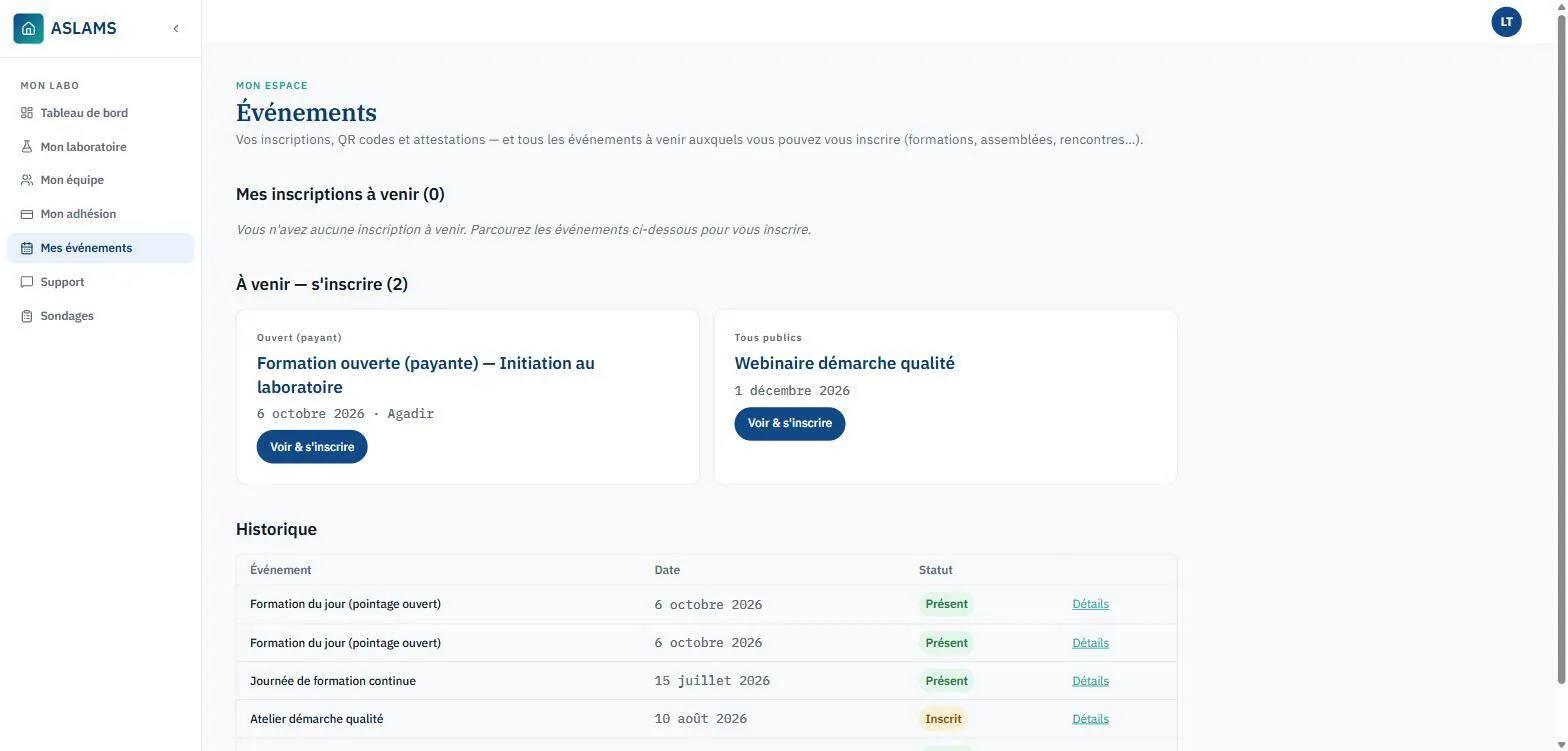The height and width of the screenshot is (751, 1568).
Task: Open Webinaire démarche qualité event title
Action: click(x=844, y=363)
